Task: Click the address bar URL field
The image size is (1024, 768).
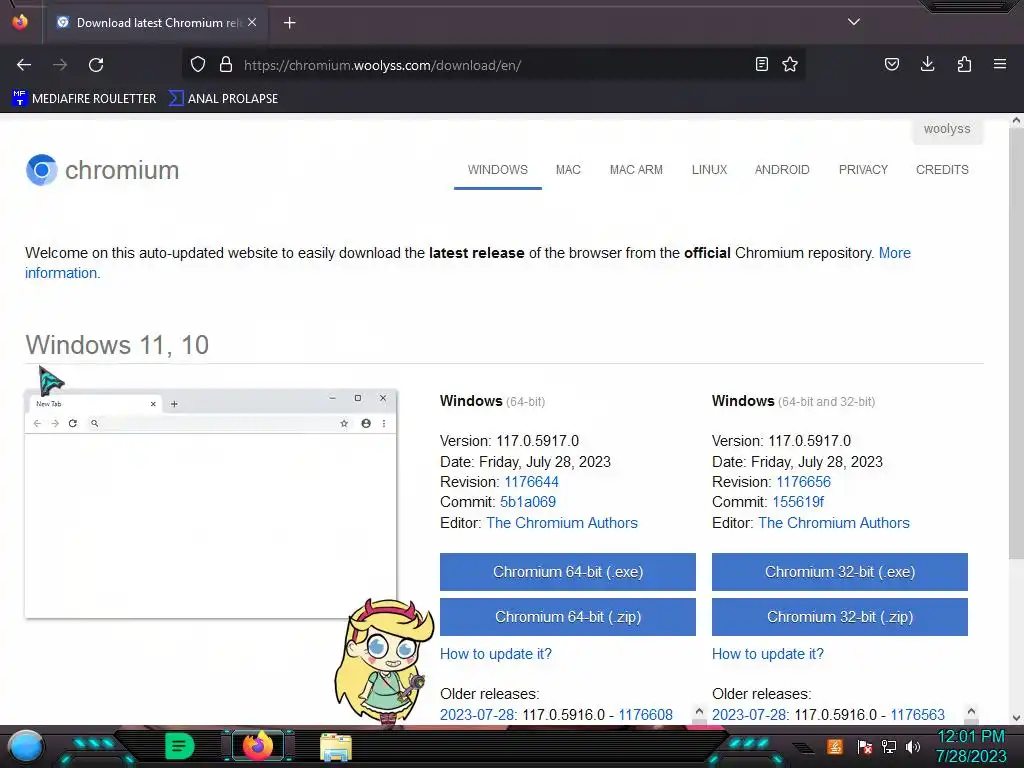Action: click(x=496, y=65)
